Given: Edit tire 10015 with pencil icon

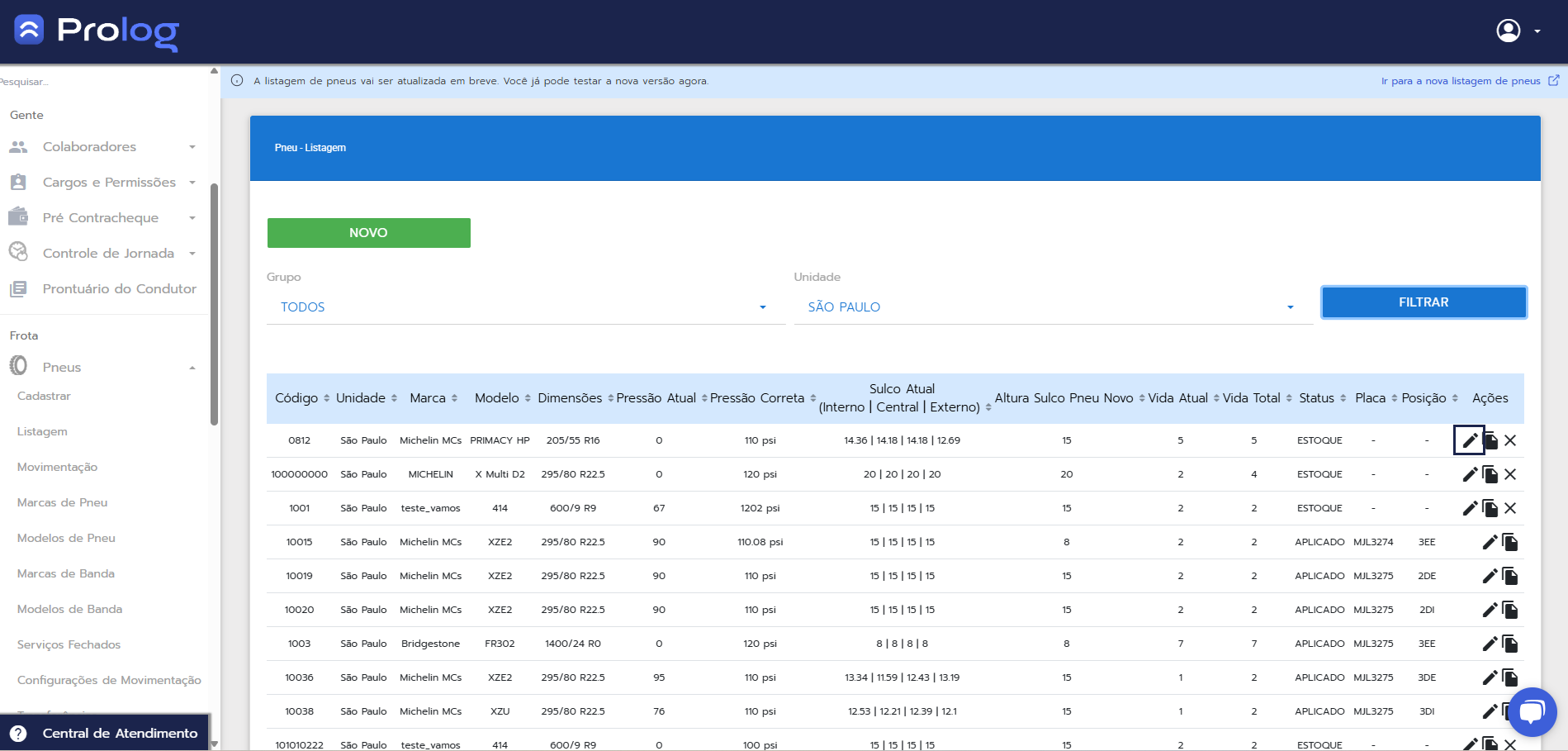Looking at the screenshot, I should [x=1490, y=542].
